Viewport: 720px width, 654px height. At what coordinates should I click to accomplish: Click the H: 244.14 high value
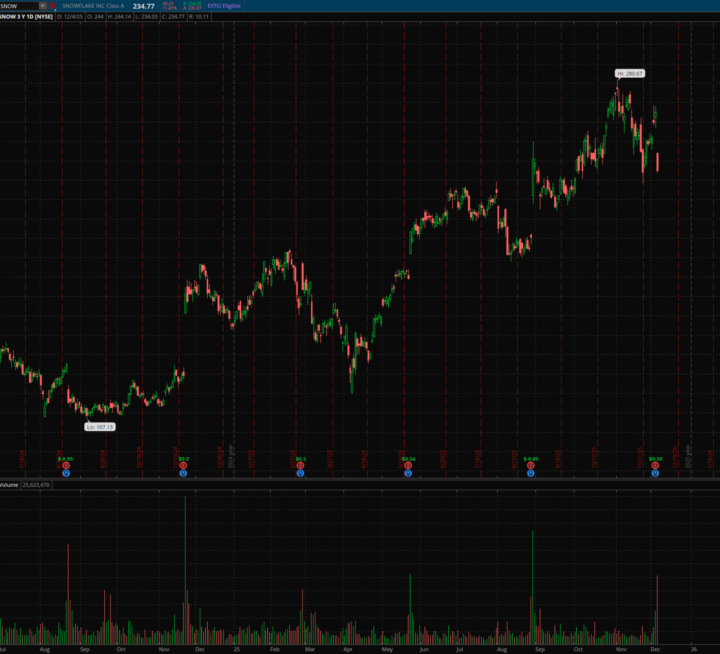pyautogui.click(x=119, y=17)
